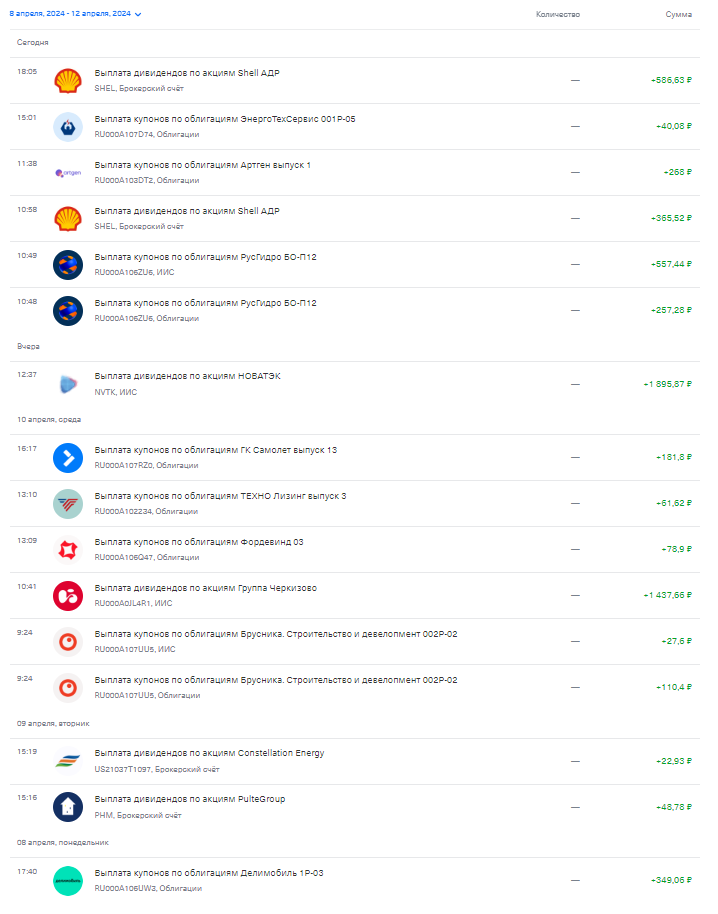Viewport: 718px width, 914px height.
Task: Click amount +78,9 ₽
Action: (676, 549)
